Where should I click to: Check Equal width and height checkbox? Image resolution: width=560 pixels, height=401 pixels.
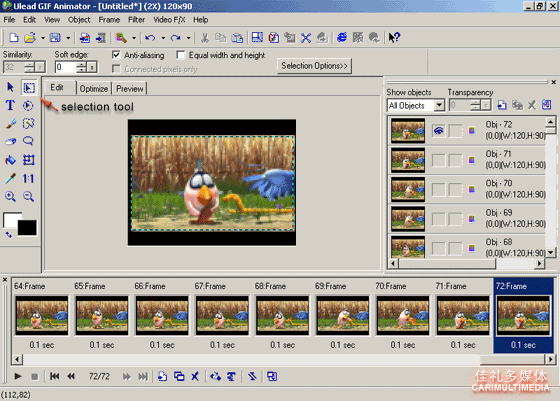(x=181, y=55)
